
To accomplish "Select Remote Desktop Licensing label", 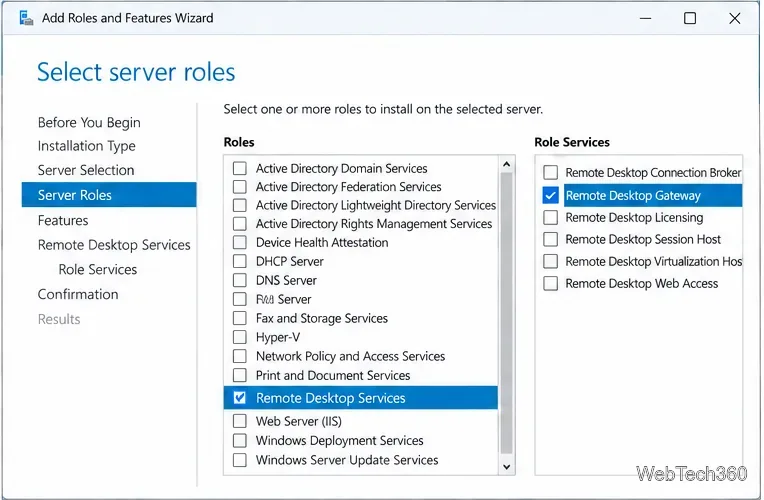I will (x=634, y=217).
